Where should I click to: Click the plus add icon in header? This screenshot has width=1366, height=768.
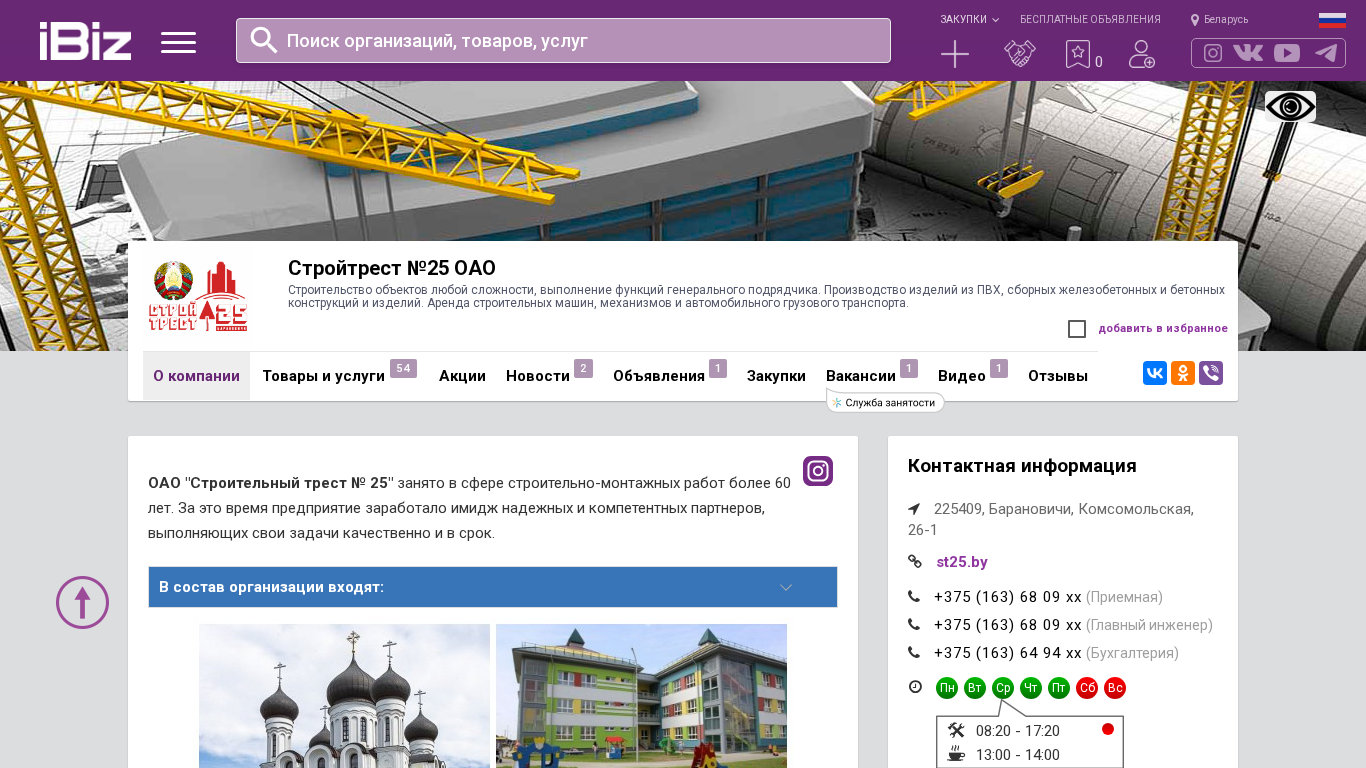point(955,54)
